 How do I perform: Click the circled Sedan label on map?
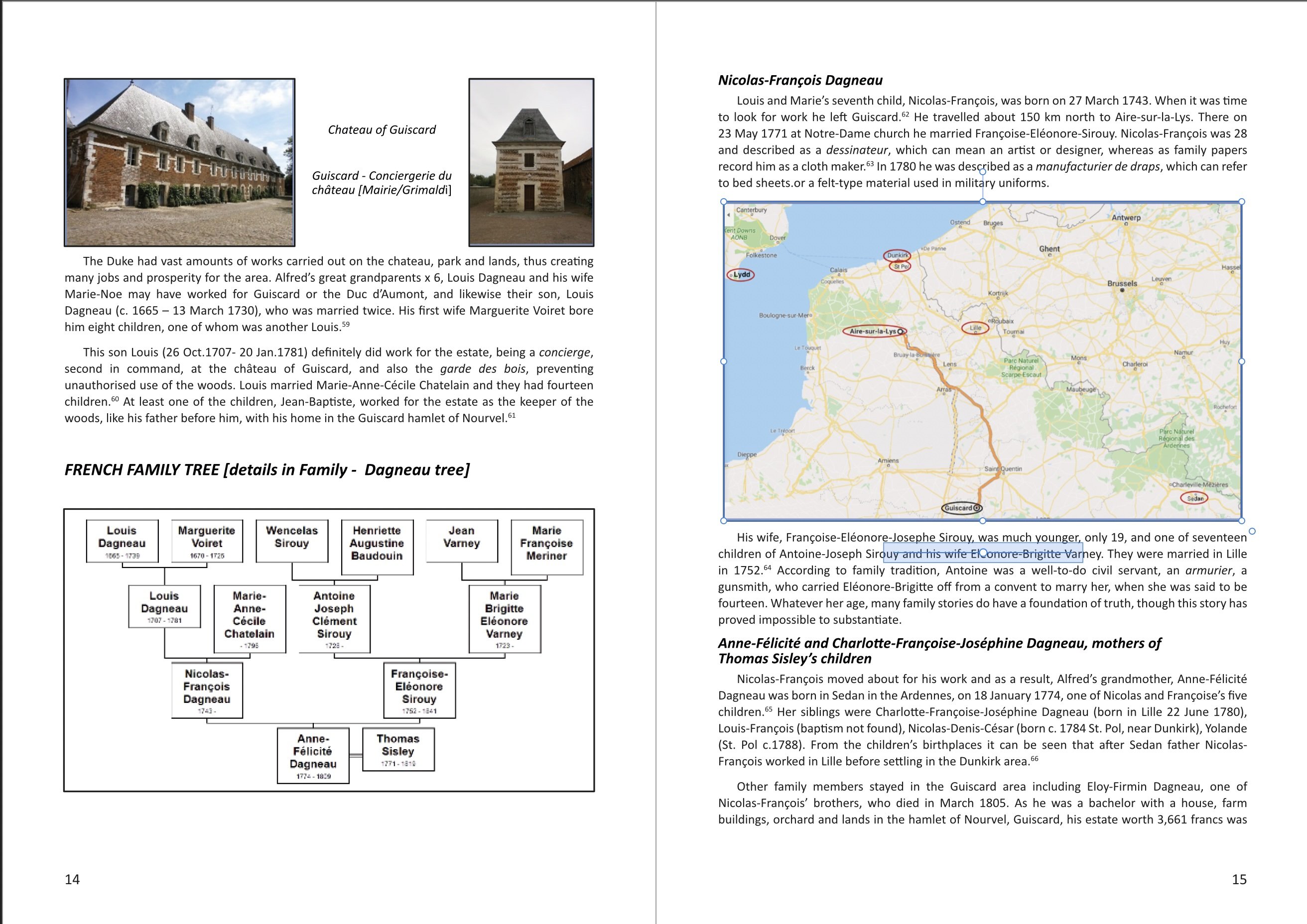click(x=1194, y=498)
